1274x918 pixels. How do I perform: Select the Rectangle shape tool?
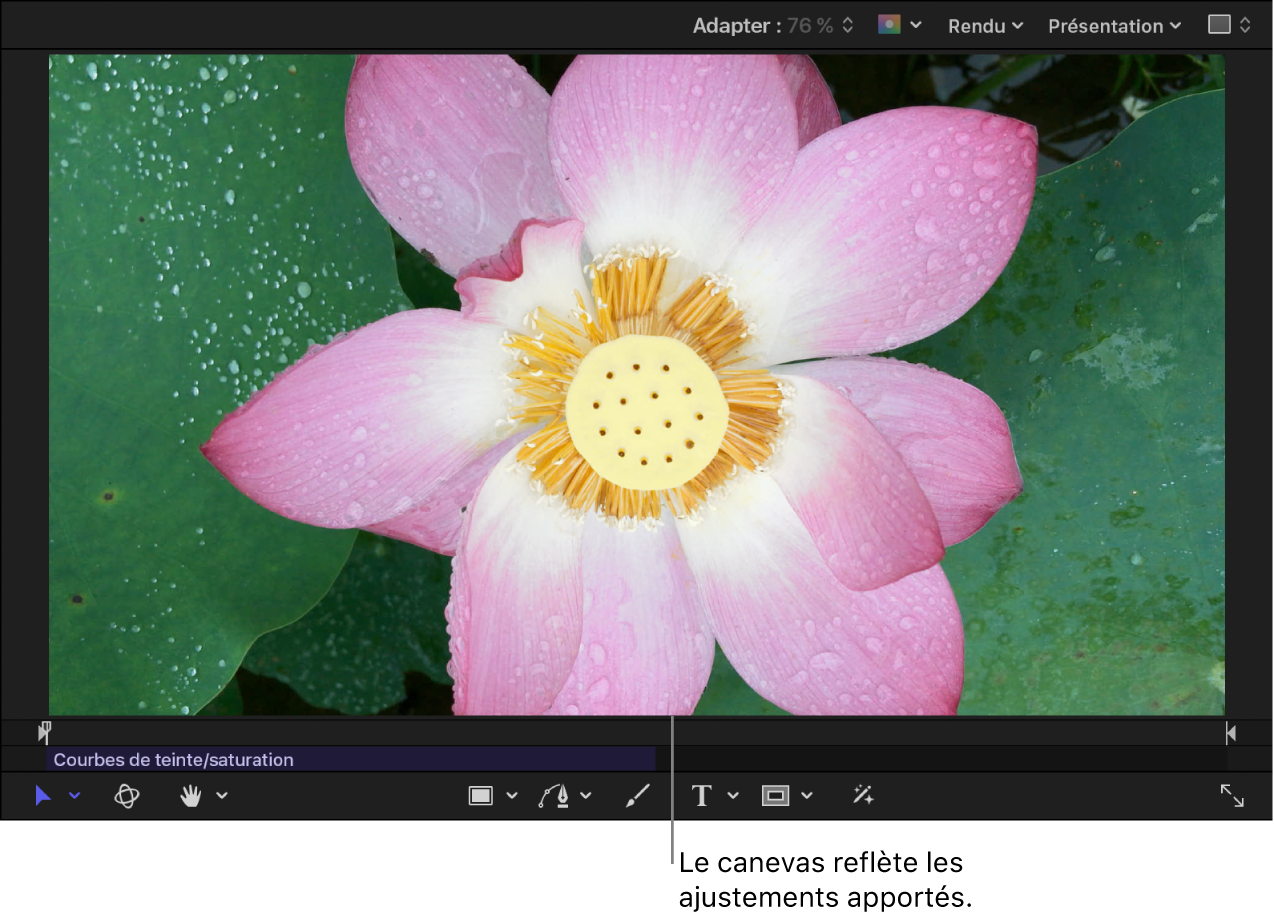(x=481, y=796)
